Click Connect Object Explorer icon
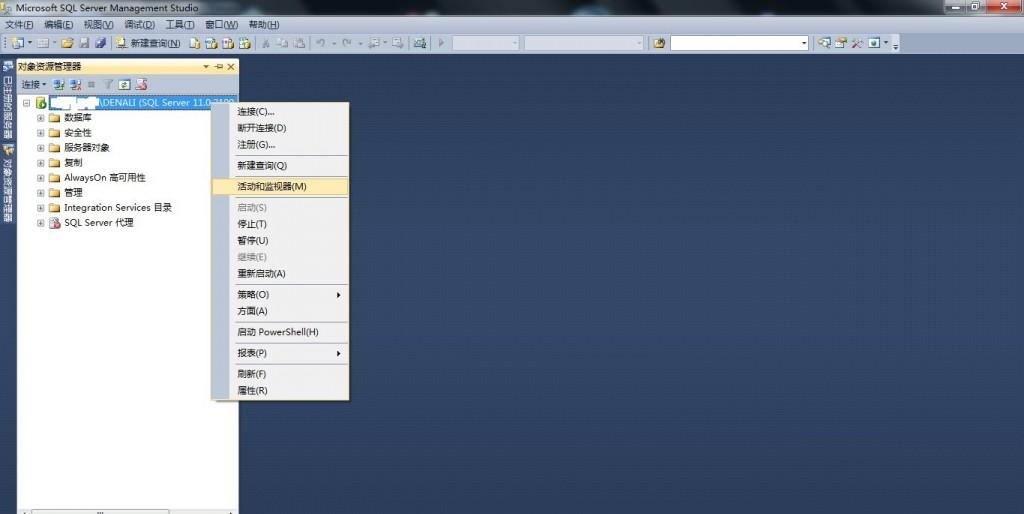Viewport: 1024px width, 514px height. [59, 84]
